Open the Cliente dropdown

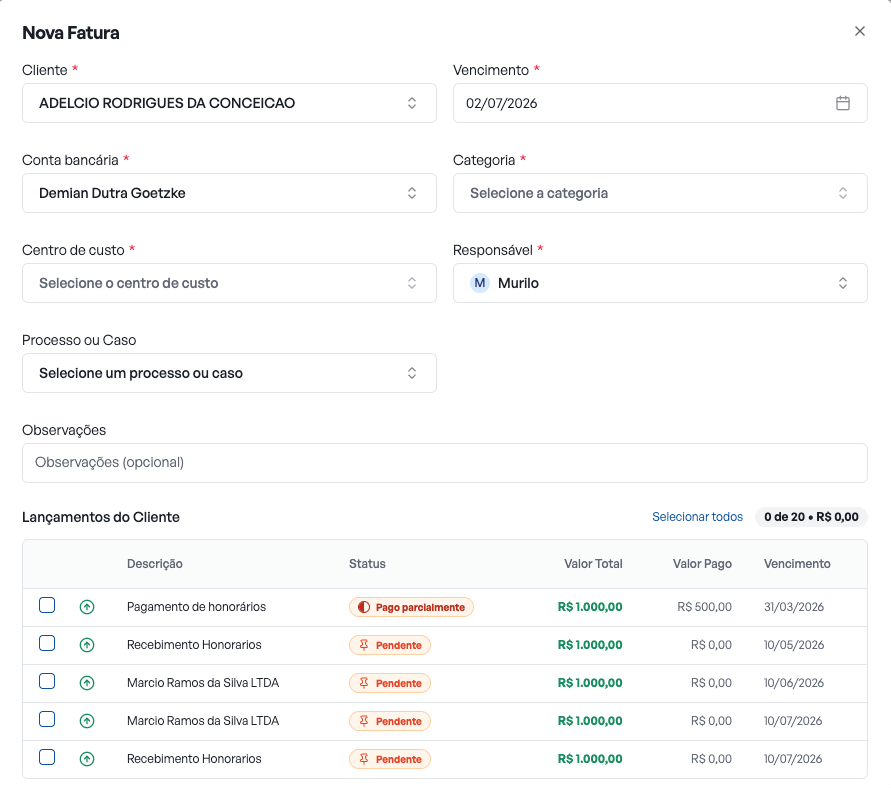coord(229,103)
